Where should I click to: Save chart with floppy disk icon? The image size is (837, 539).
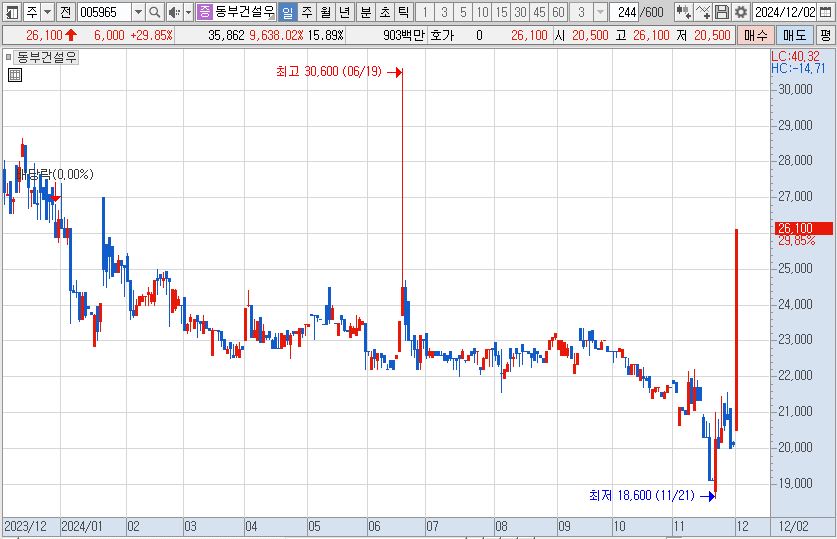[x=722, y=12]
